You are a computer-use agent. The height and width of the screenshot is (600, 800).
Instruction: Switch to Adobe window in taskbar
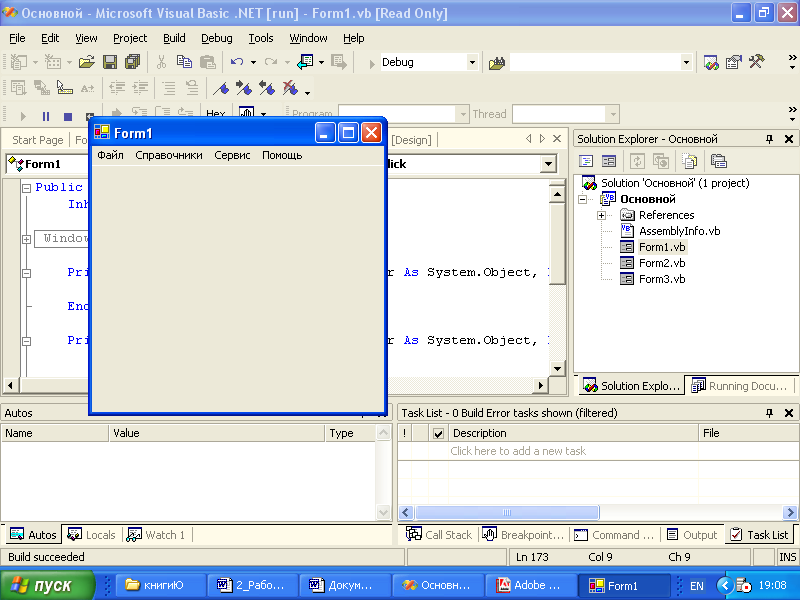pyautogui.click(x=531, y=585)
